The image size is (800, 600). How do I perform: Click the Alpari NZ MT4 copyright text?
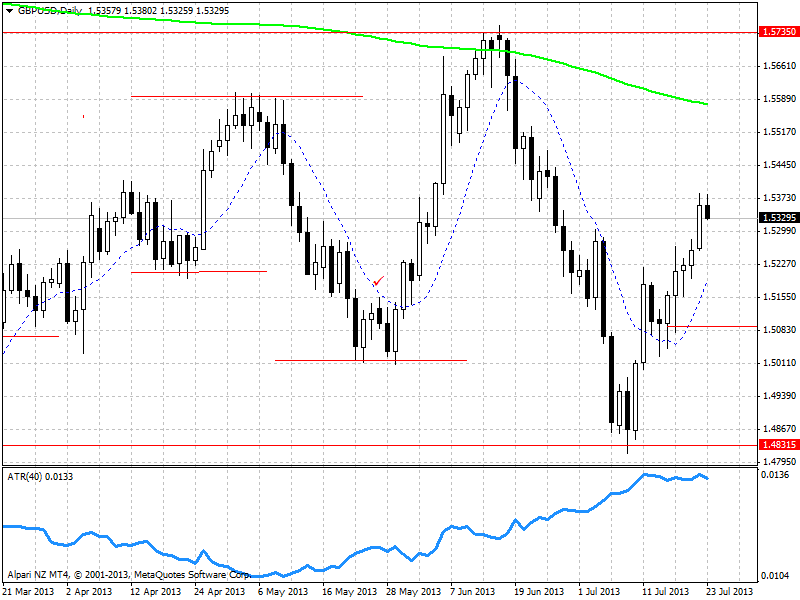(x=129, y=575)
